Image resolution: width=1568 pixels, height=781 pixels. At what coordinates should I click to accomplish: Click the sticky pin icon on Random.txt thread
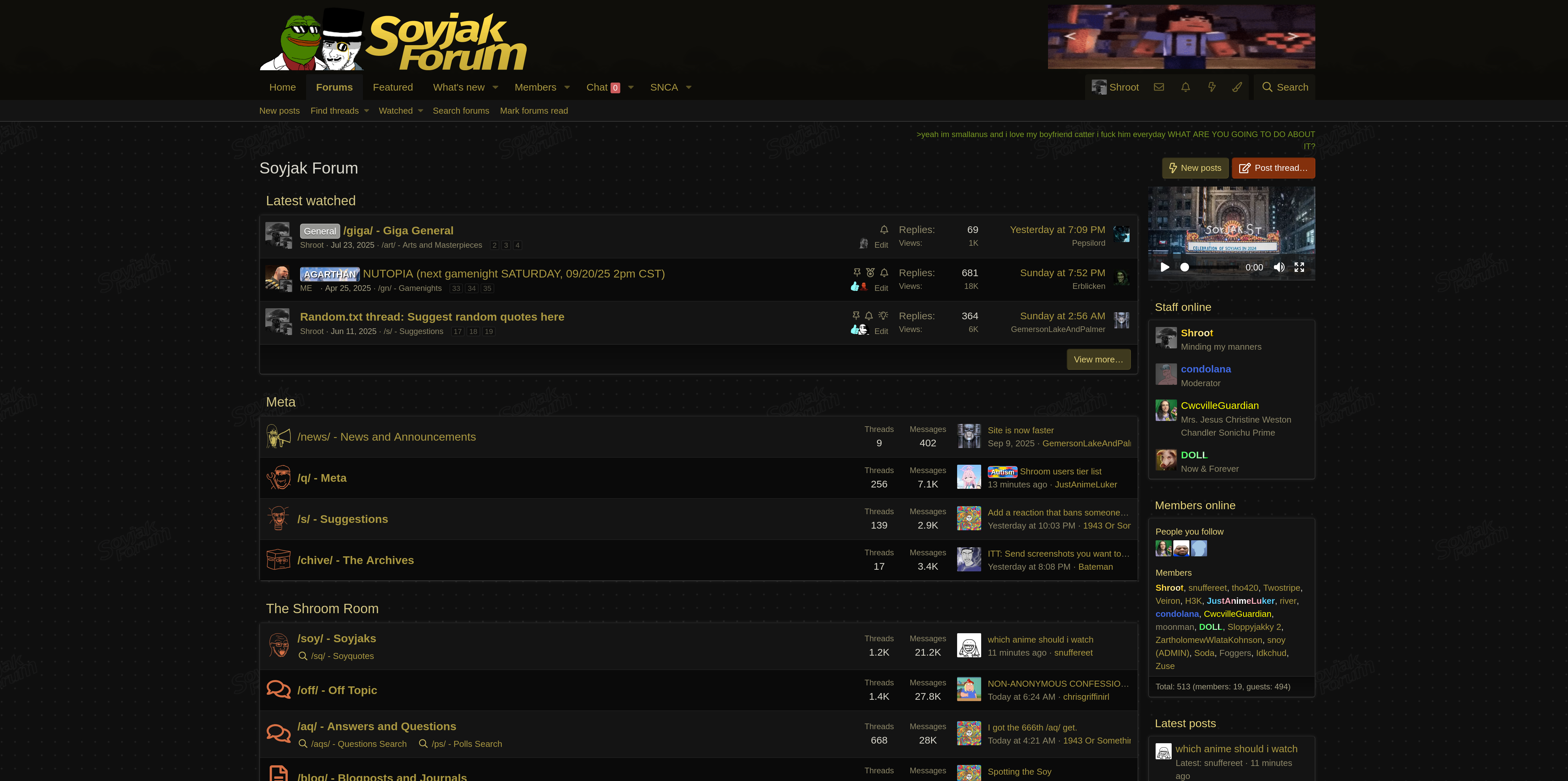[856, 316]
